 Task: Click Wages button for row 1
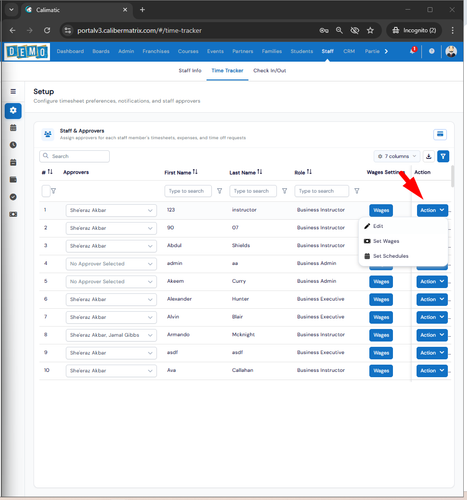click(x=381, y=210)
